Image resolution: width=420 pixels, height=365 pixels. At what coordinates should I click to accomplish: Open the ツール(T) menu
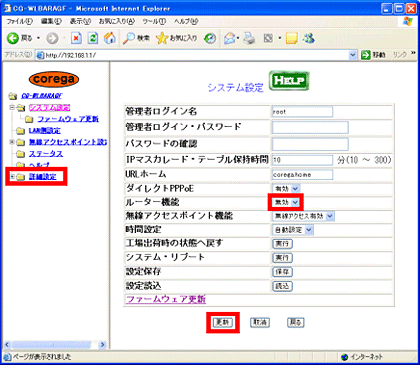point(154,21)
